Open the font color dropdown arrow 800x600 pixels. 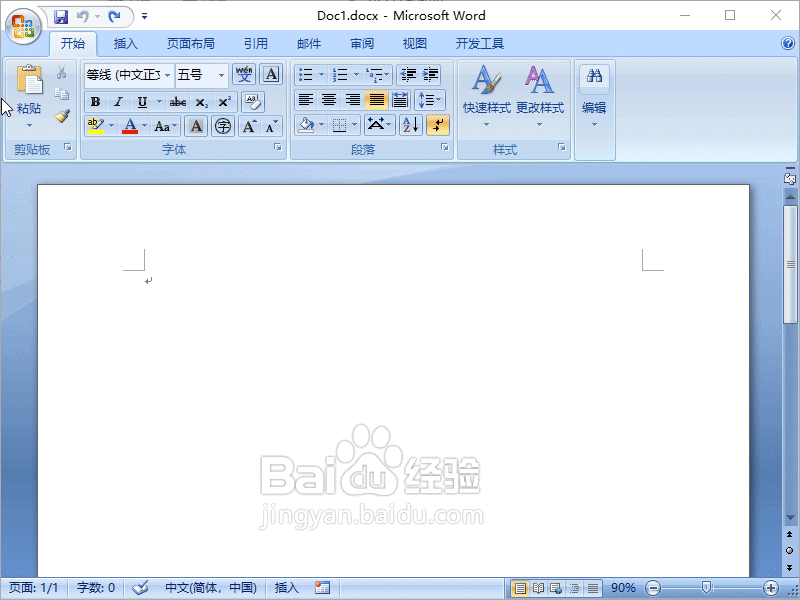(143, 124)
